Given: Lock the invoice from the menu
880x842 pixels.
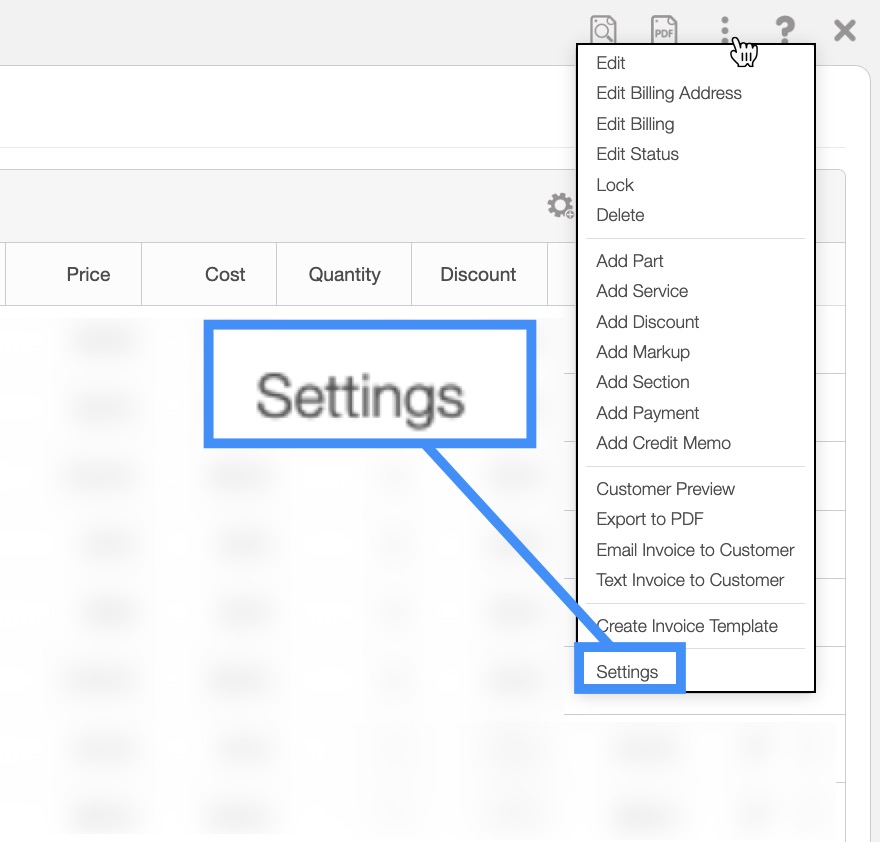Looking at the screenshot, I should 615,185.
